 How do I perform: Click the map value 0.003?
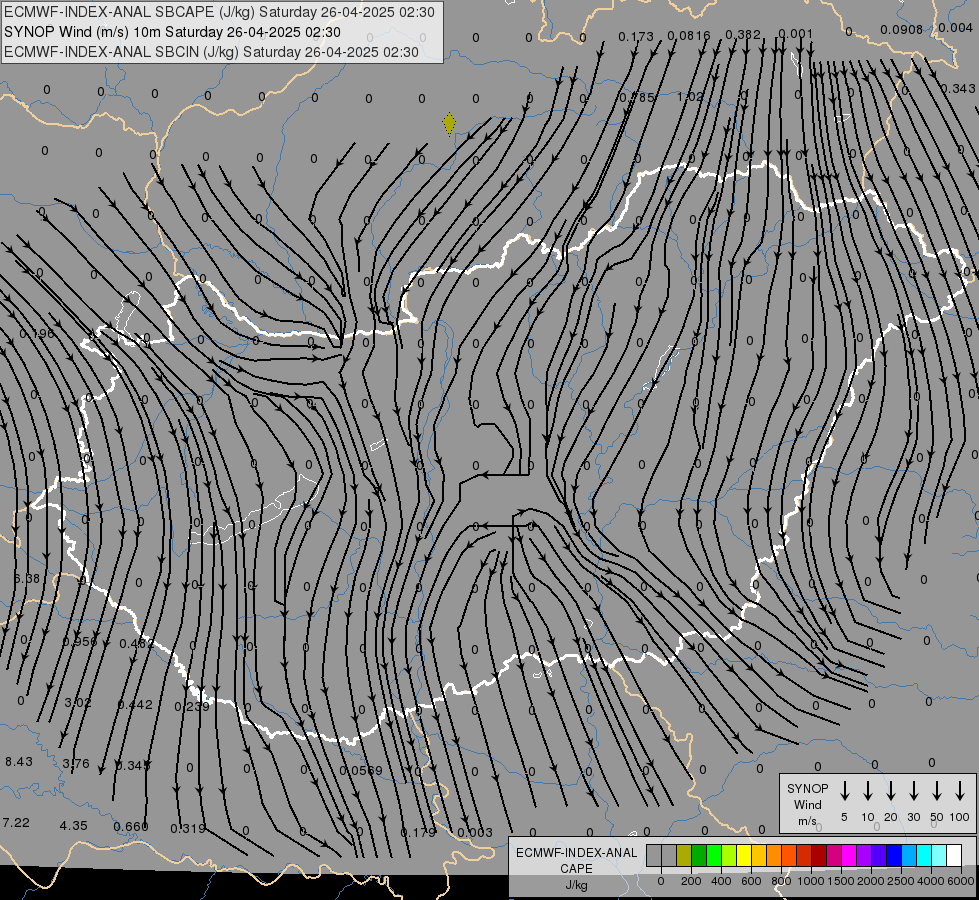click(x=475, y=832)
